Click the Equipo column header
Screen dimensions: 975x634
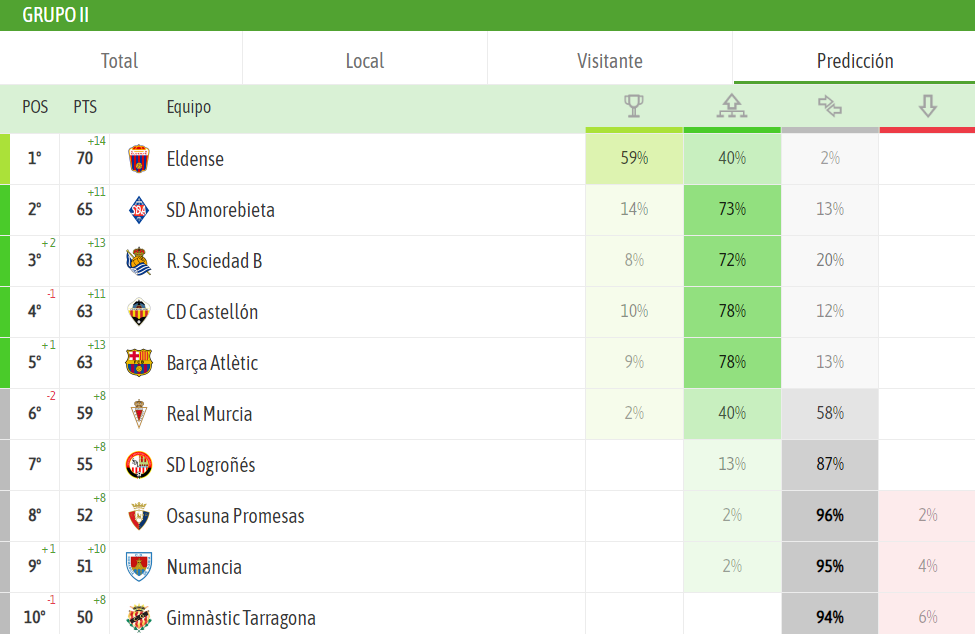[189, 108]
